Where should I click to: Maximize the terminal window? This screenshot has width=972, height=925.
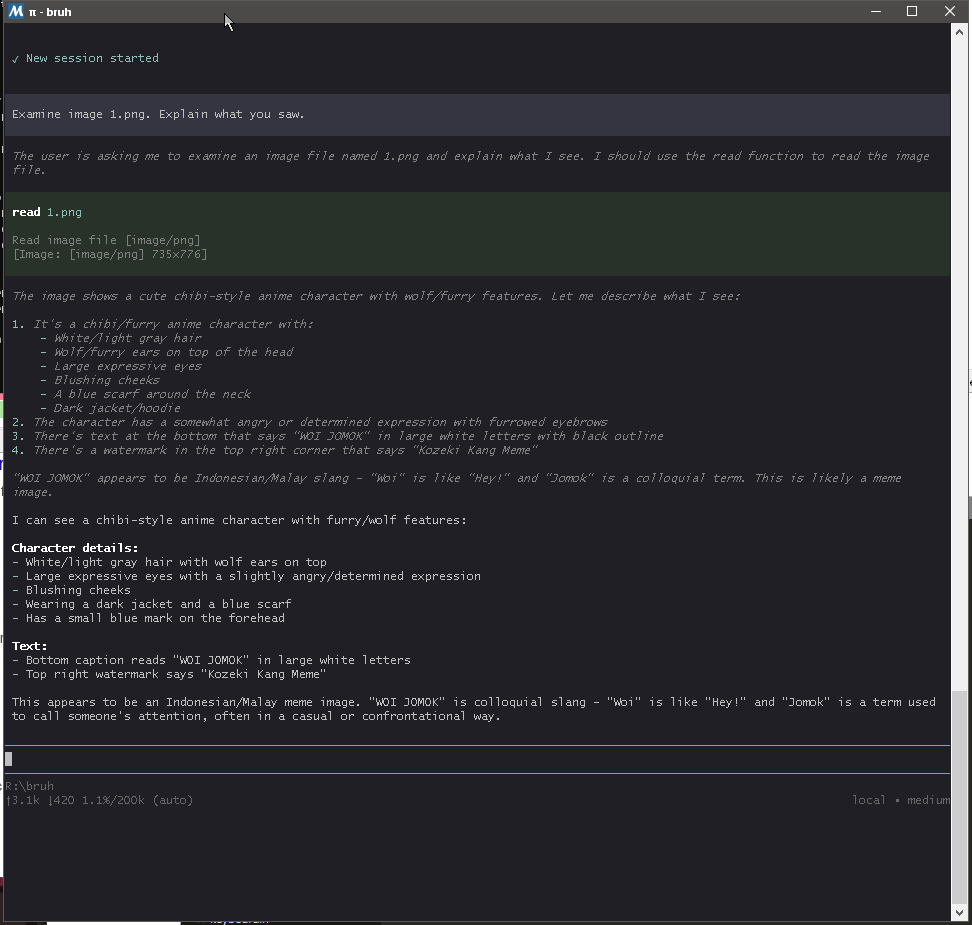(x=912, y=11)
